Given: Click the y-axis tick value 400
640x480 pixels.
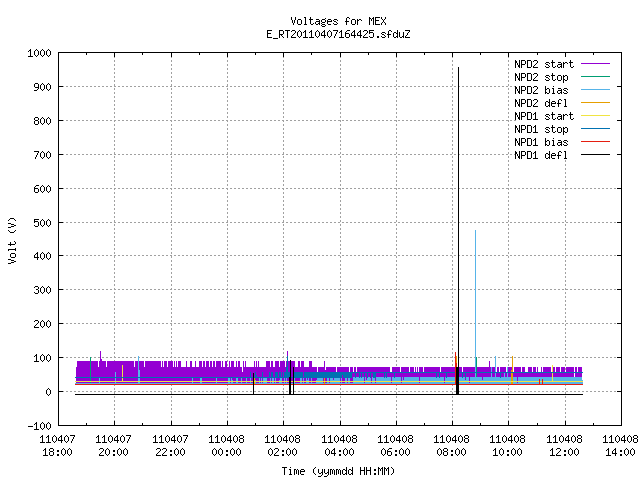Looking at the screenshot, I should [42, 256].
